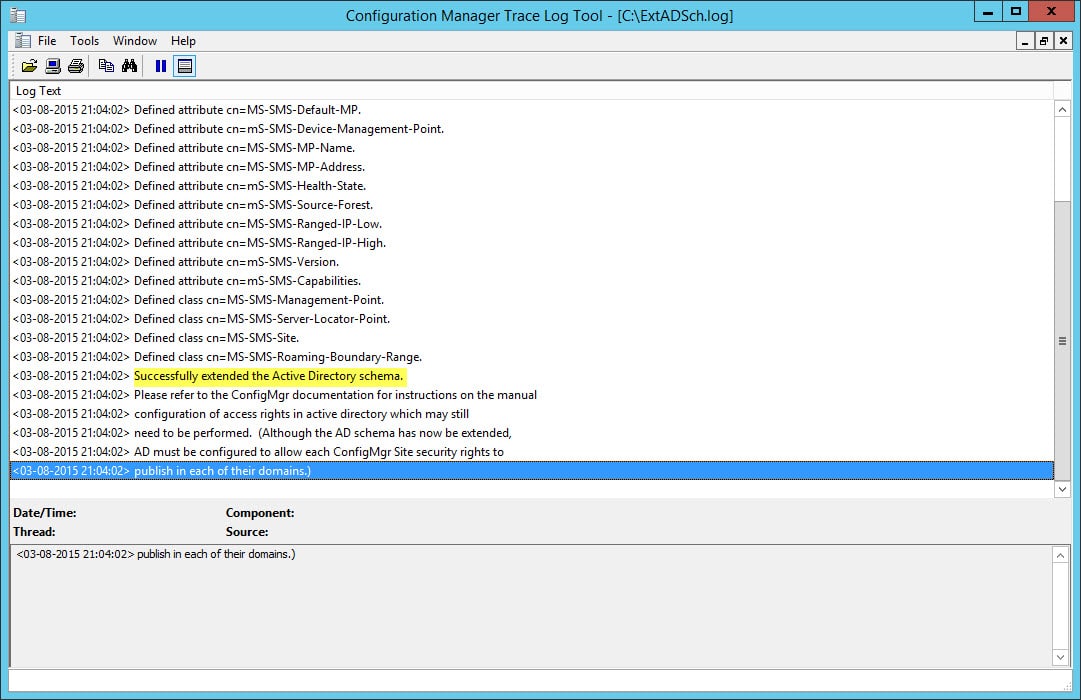The image size is (1081, 700).
Task: Select line with MS-SMS-MP-Address
Action: [x=532, y=167]
